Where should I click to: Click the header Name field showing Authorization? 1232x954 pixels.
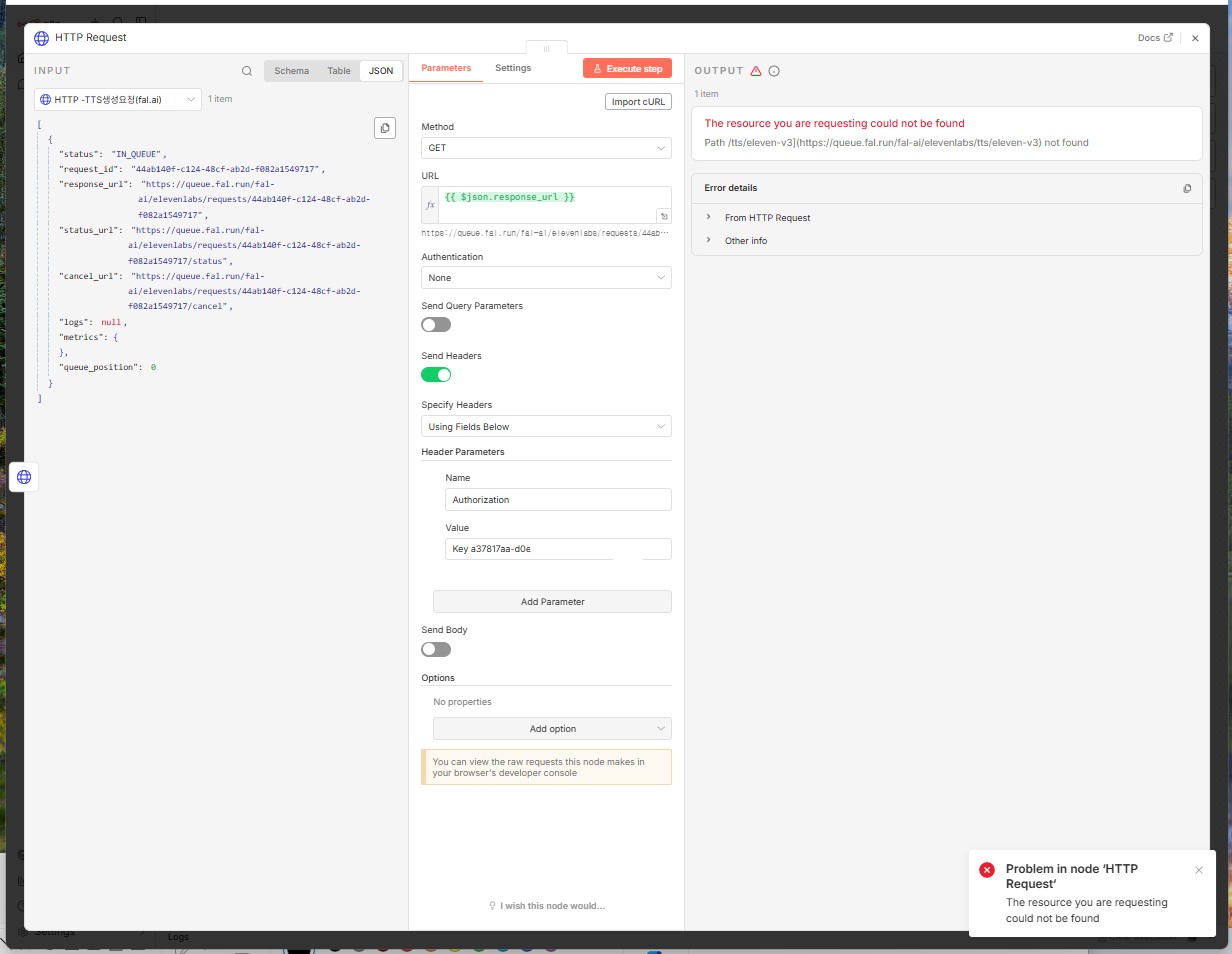[x=558, y=500]
